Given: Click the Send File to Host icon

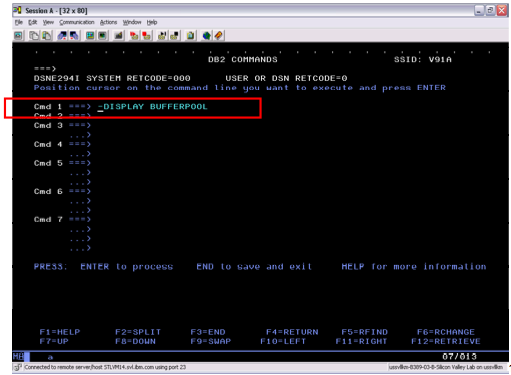Looking at the screenshot, I should [62, 35].
